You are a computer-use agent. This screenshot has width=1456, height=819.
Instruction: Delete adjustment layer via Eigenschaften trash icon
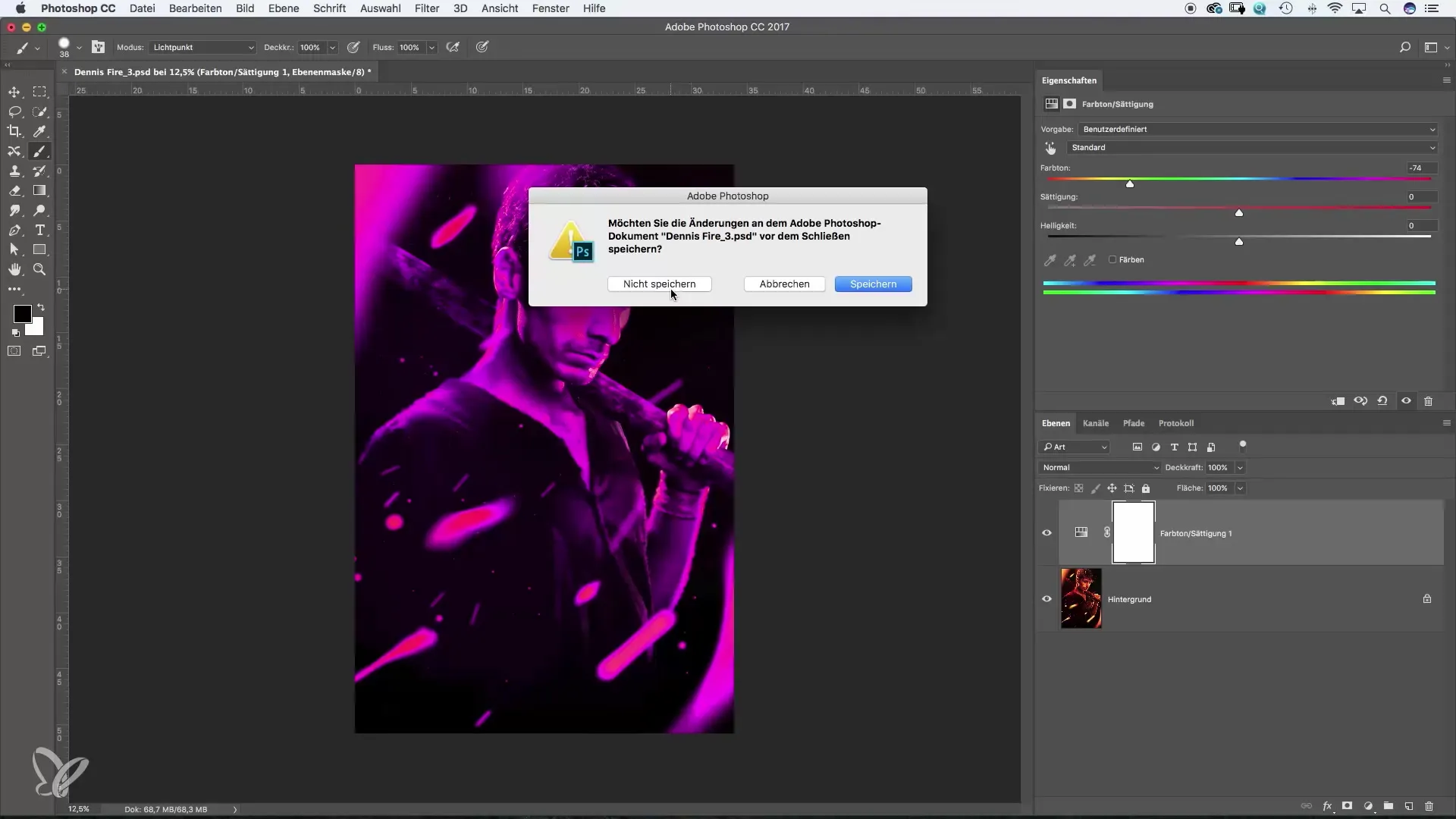pos(1429,401)
